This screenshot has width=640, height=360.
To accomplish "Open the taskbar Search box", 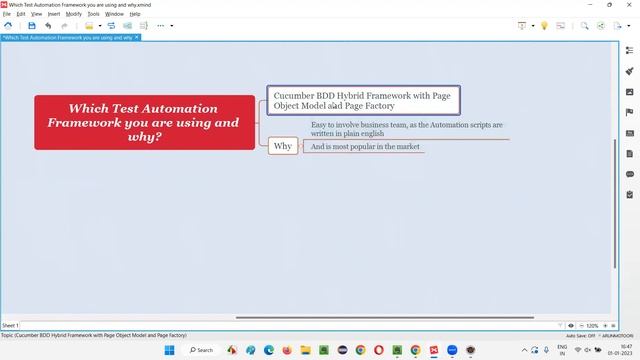I will pyautogui.click(x=201, y=350).
